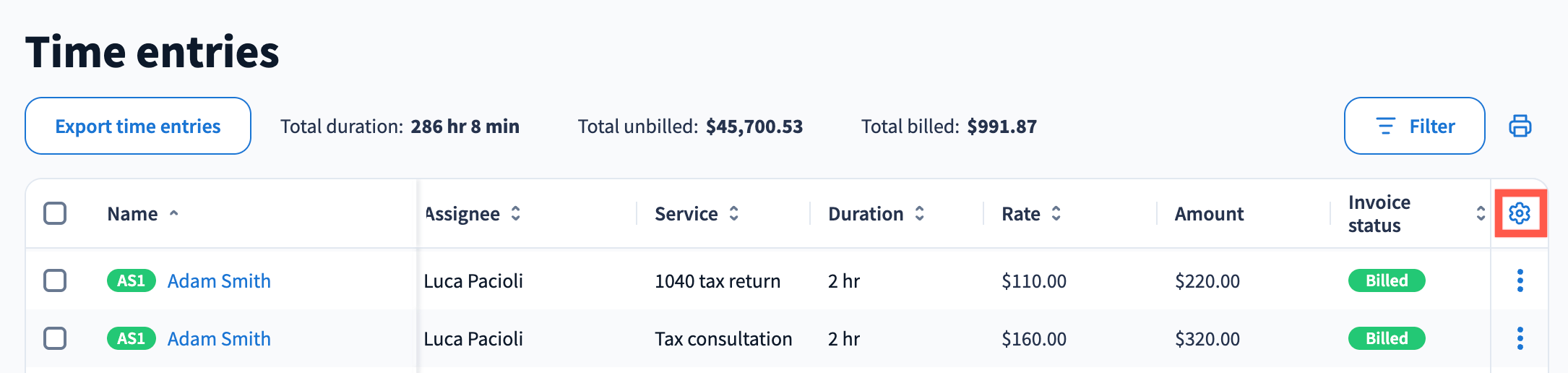Sort entries by Assignee column
Viewport: 1568px width, 373px height.
click(x=515, y=213)
